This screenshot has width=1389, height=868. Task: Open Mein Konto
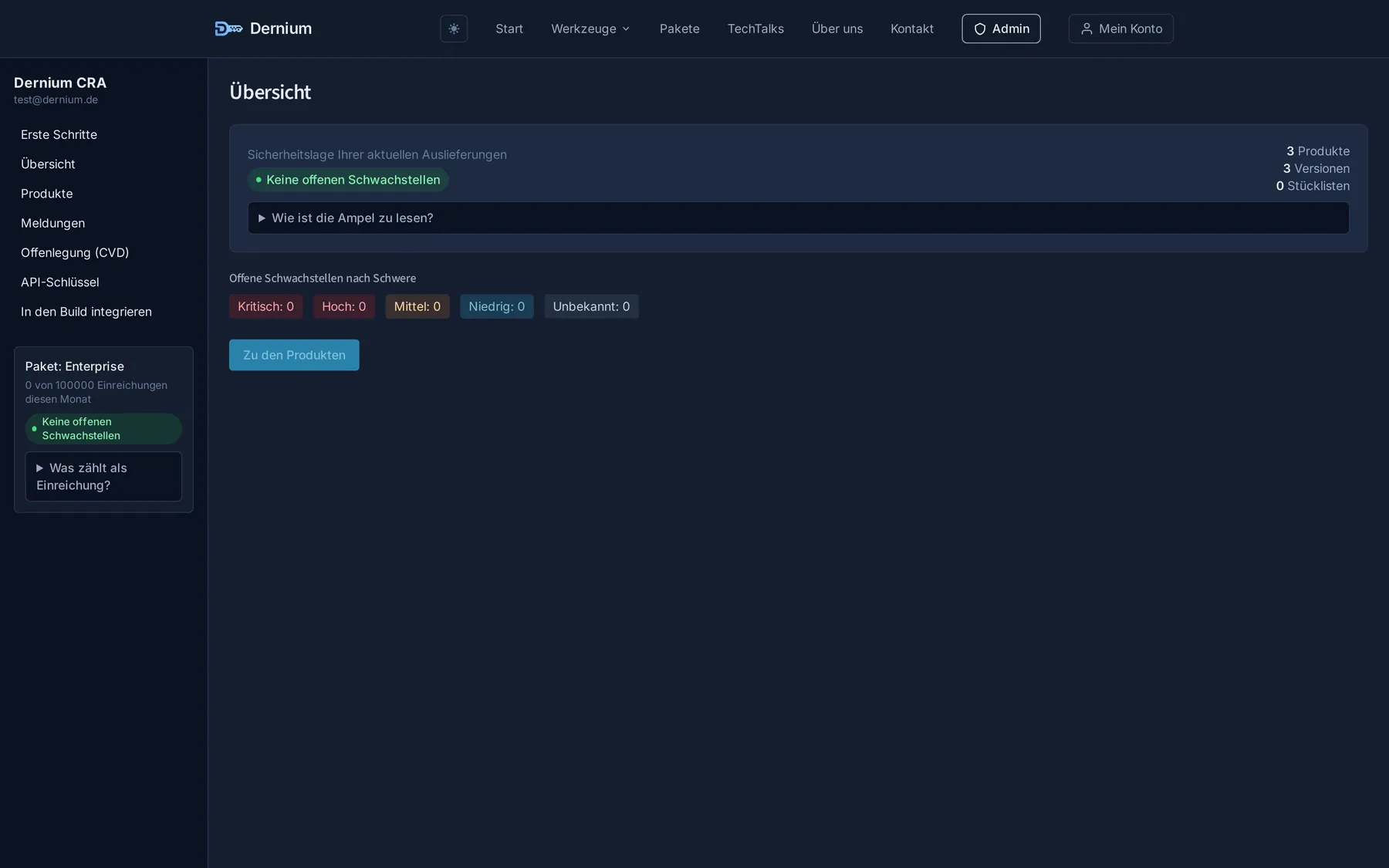click(x=1120, y=29)
